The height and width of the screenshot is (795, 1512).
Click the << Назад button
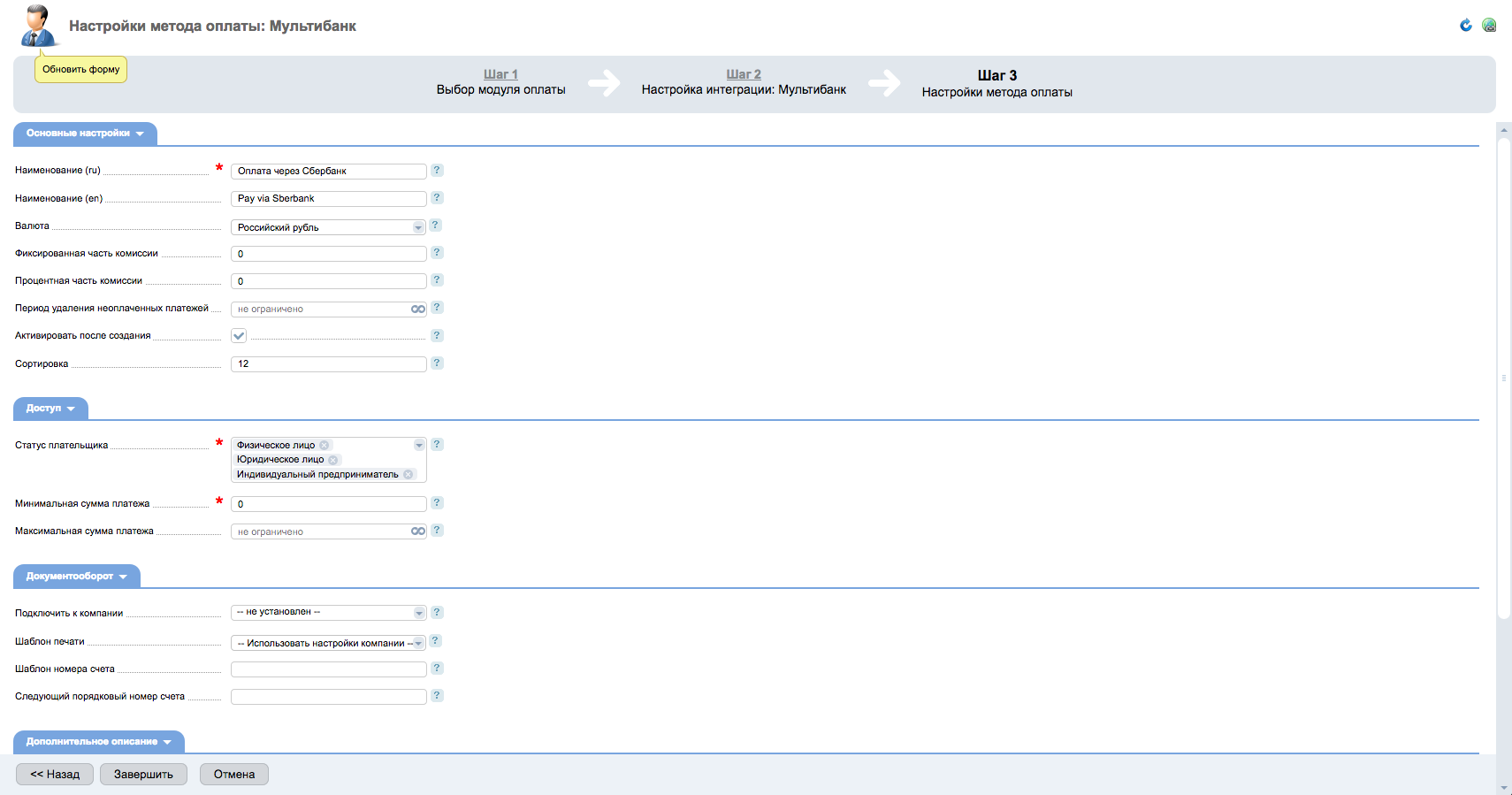click(x=55, y=774)
